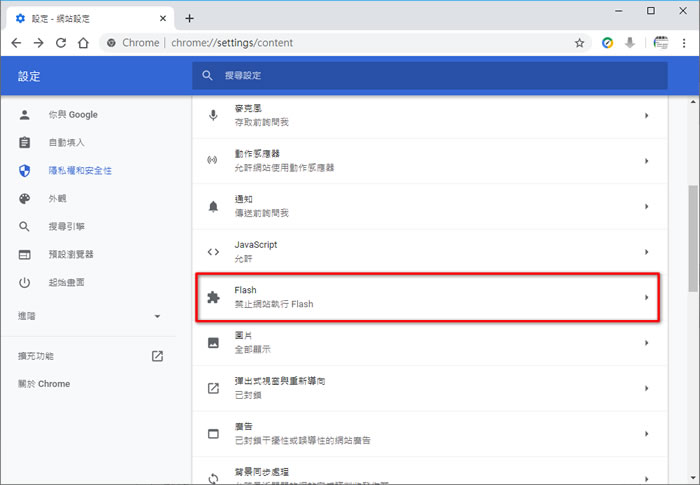This screenshot has width=700, height=485.
Task: Click the JavaScript code brackets icon
Action: [x=213, y=252]
